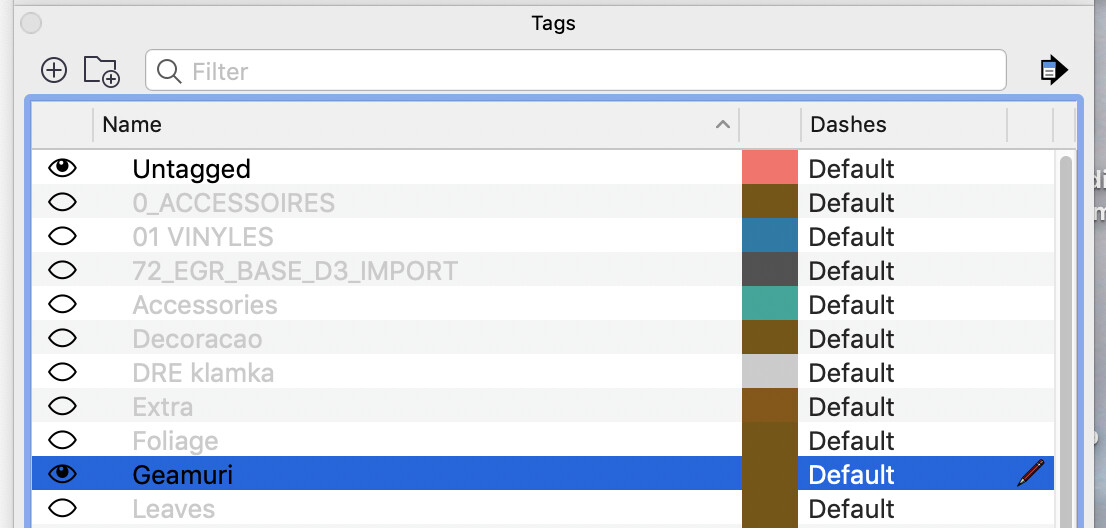Open the Details arrow menu icon
This screenshot has height=528, width=1106.
pyautogui.click(x=1054, y=70)
